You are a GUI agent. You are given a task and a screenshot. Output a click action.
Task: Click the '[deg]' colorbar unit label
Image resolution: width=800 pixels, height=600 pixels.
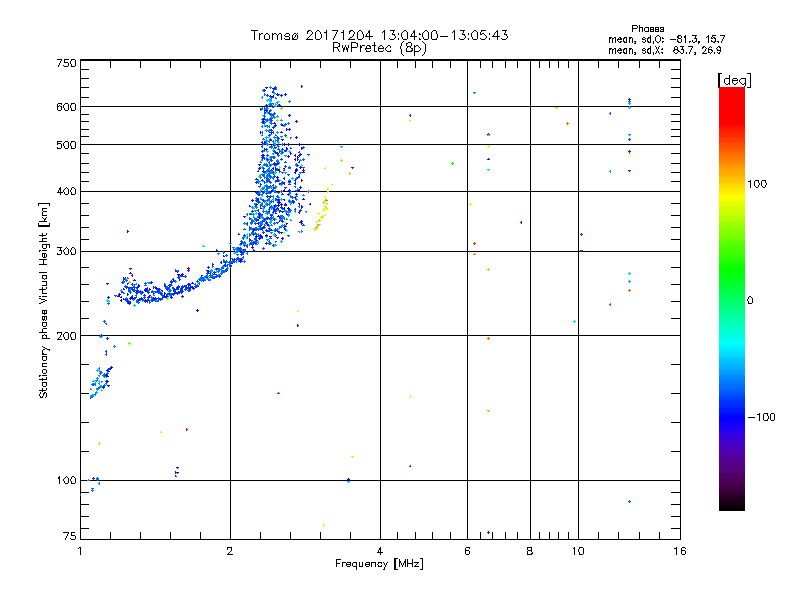tap(734, 80)
